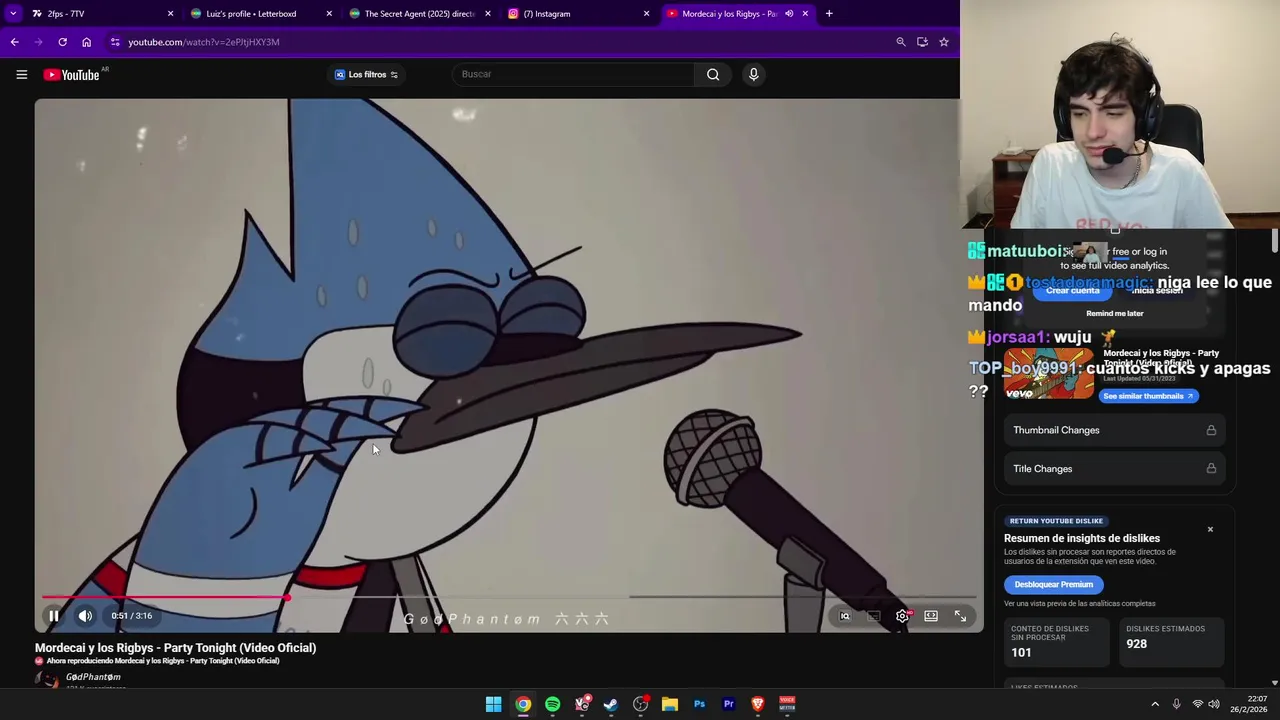Open Brave browser from the taskbar
Viewport: 1280px width, 720px height.
click(758, 704)
